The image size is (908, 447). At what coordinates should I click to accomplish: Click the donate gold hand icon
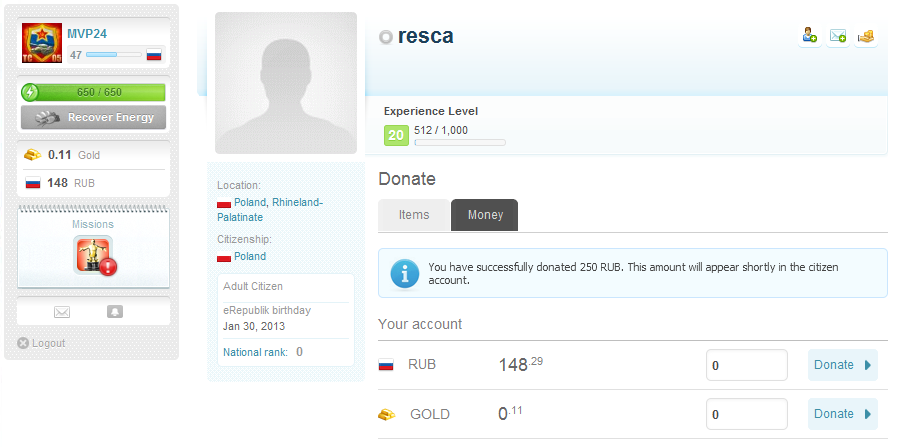pyautogui.click(x=866, y=36)
